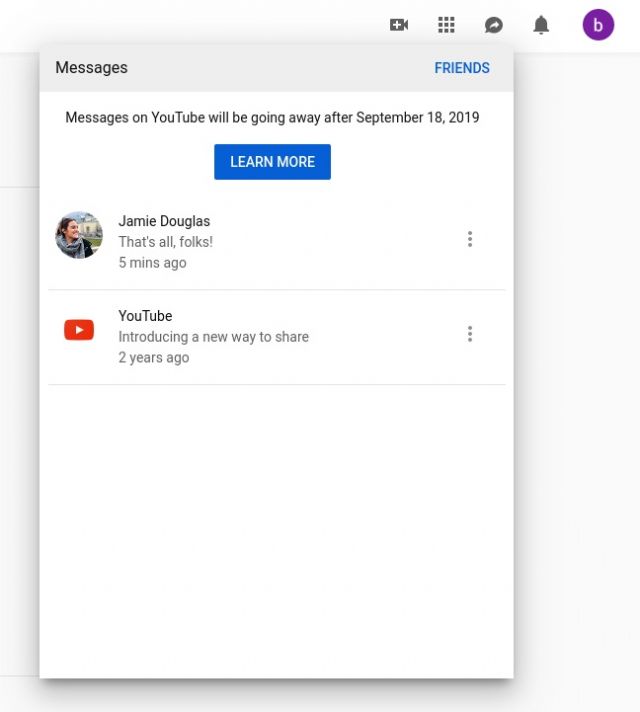The image size is (640, 712).
Task: Click the '5 mins ago' timestamp
Action: point(153,263)
